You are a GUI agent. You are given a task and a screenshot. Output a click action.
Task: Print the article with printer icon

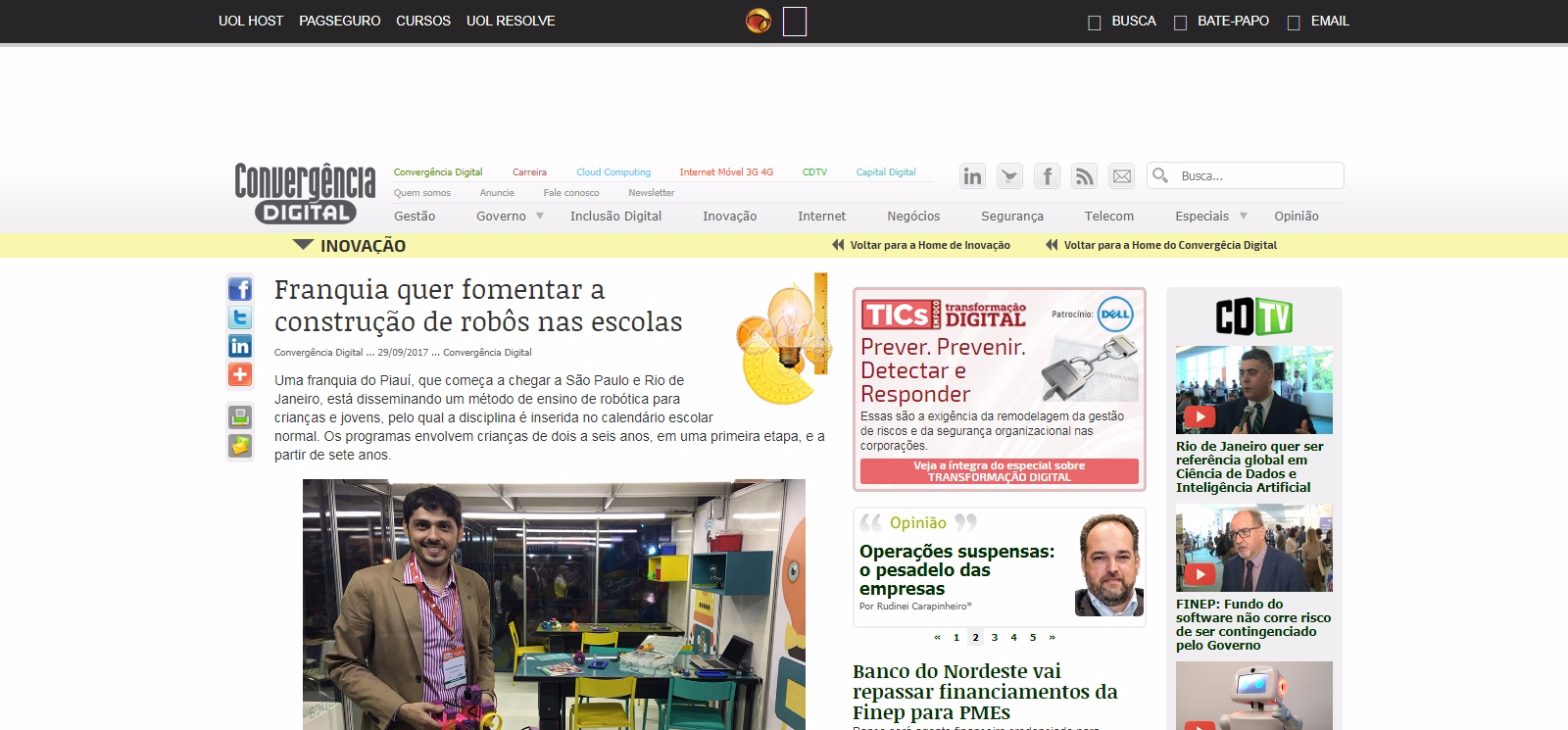(240, 416)
